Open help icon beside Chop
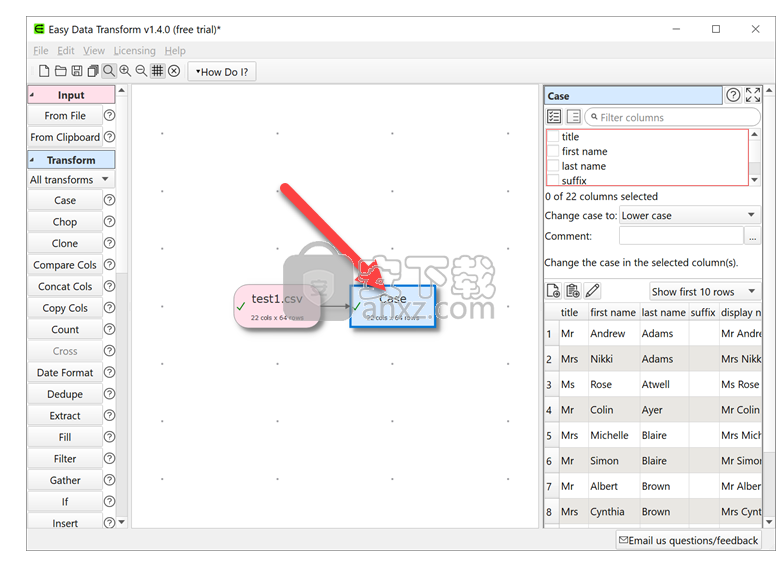Screen dimensions: 783x565 (x=109, y=222)
